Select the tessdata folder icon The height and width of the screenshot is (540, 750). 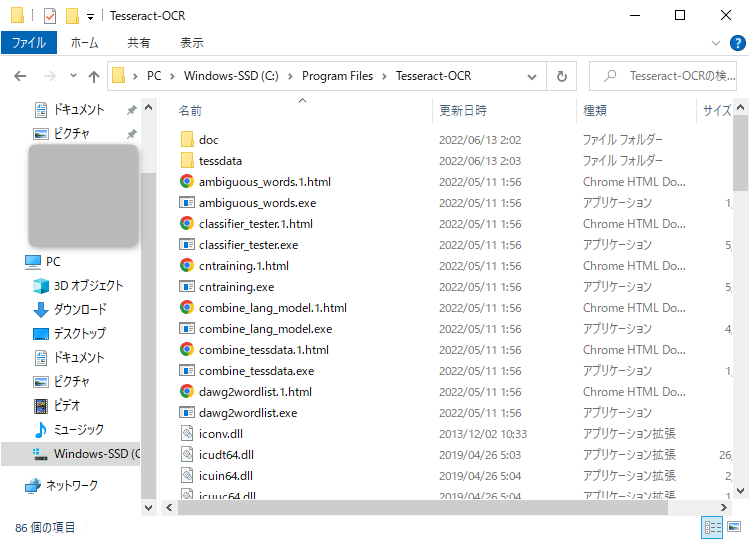[187, 161]
